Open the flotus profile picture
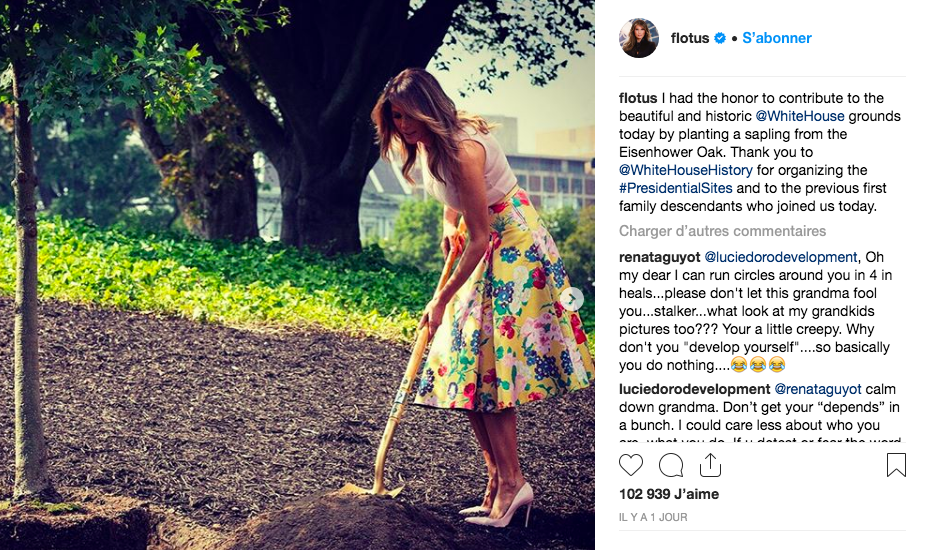929x550 pixels. pos(639,38)
